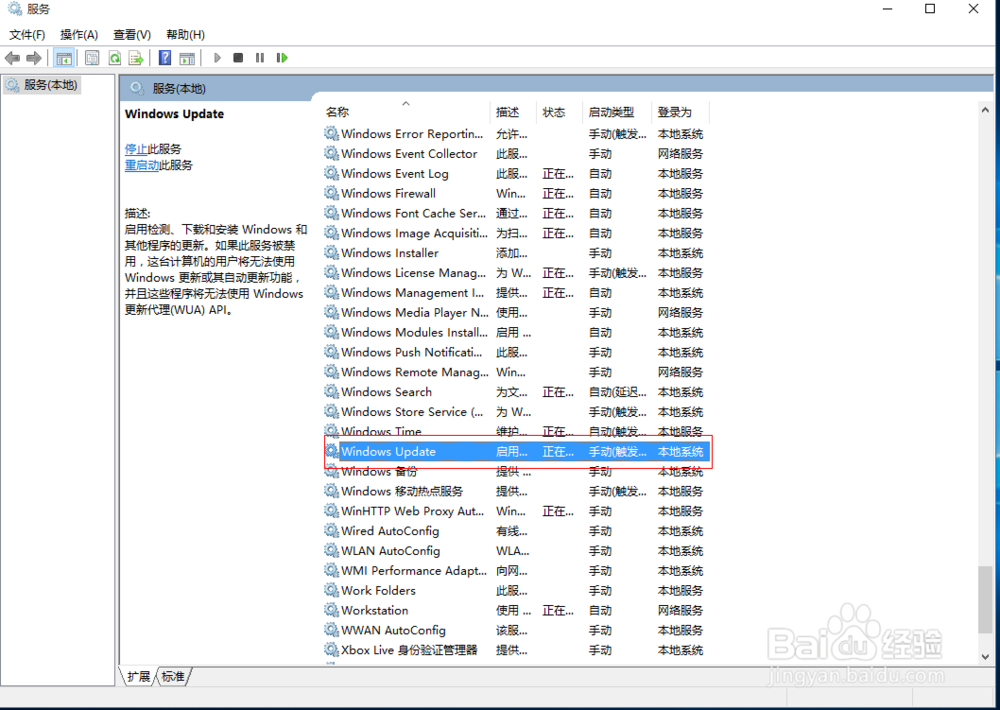
Task: Click the Pause Service icon
Action: pyautogui.click(x=260, y=58)
